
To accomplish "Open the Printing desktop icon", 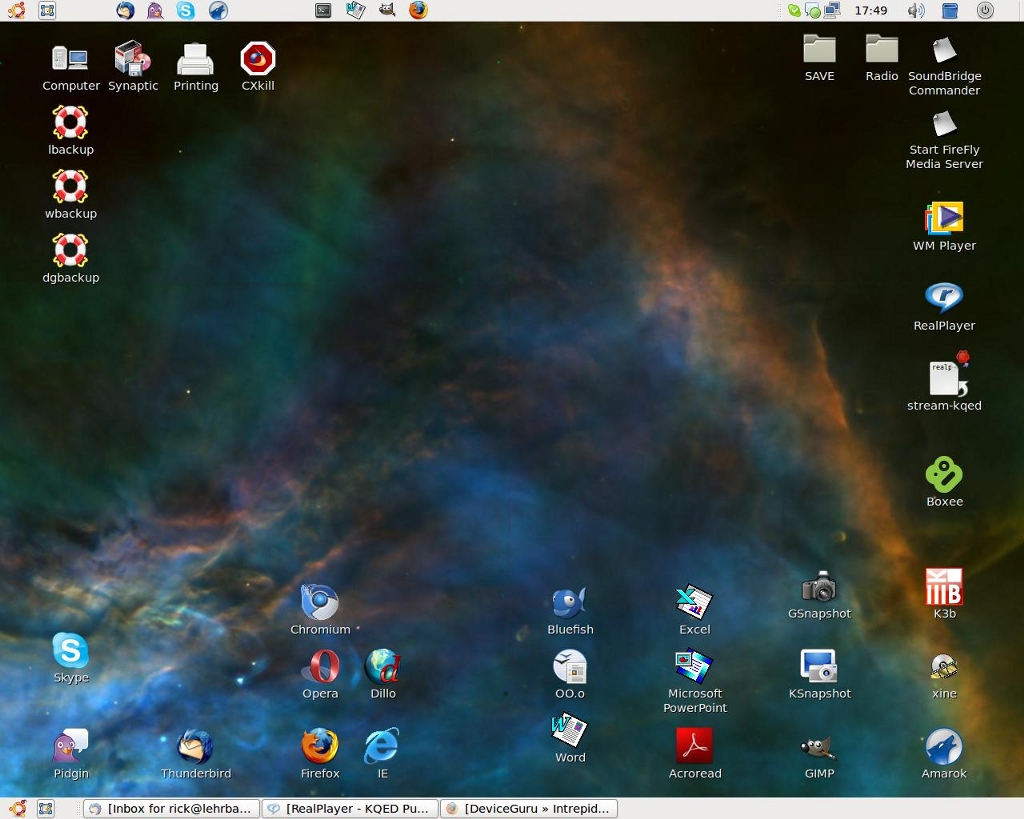I will pos(195,59).
